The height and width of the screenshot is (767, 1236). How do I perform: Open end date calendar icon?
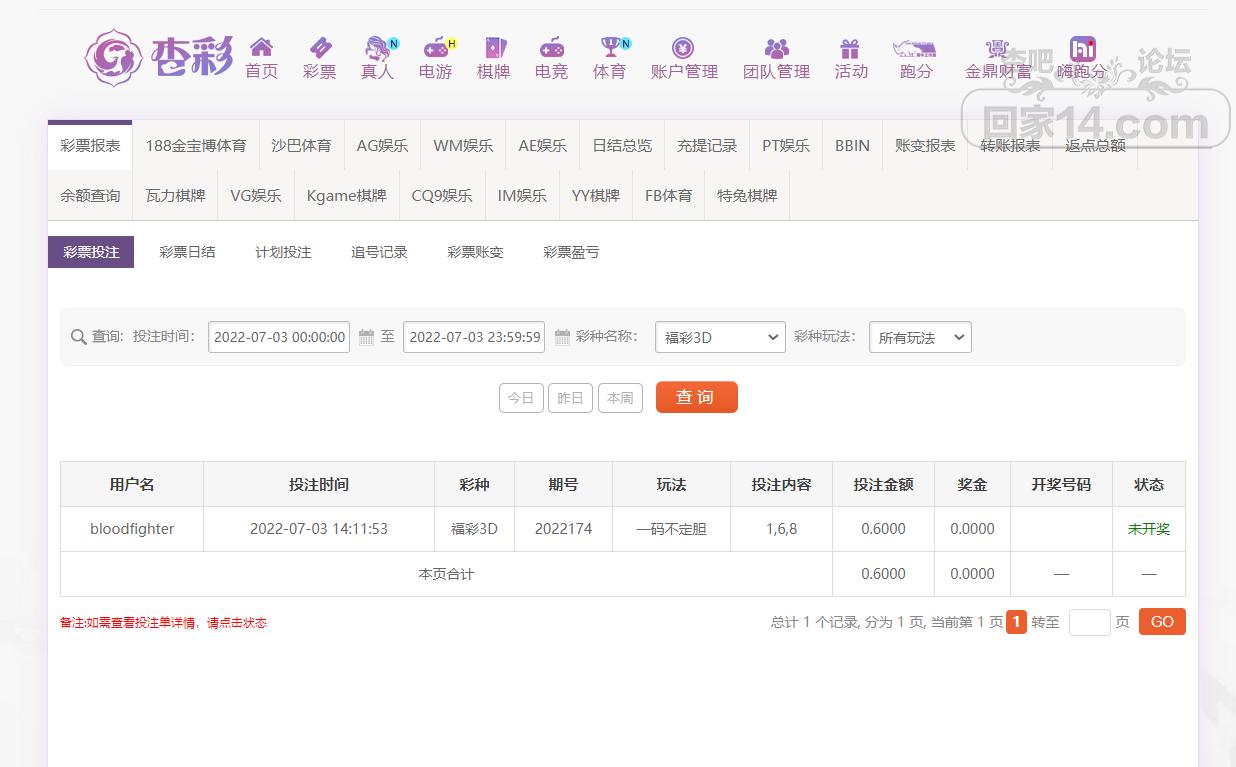pyautogui.click(x=562, y=337)
